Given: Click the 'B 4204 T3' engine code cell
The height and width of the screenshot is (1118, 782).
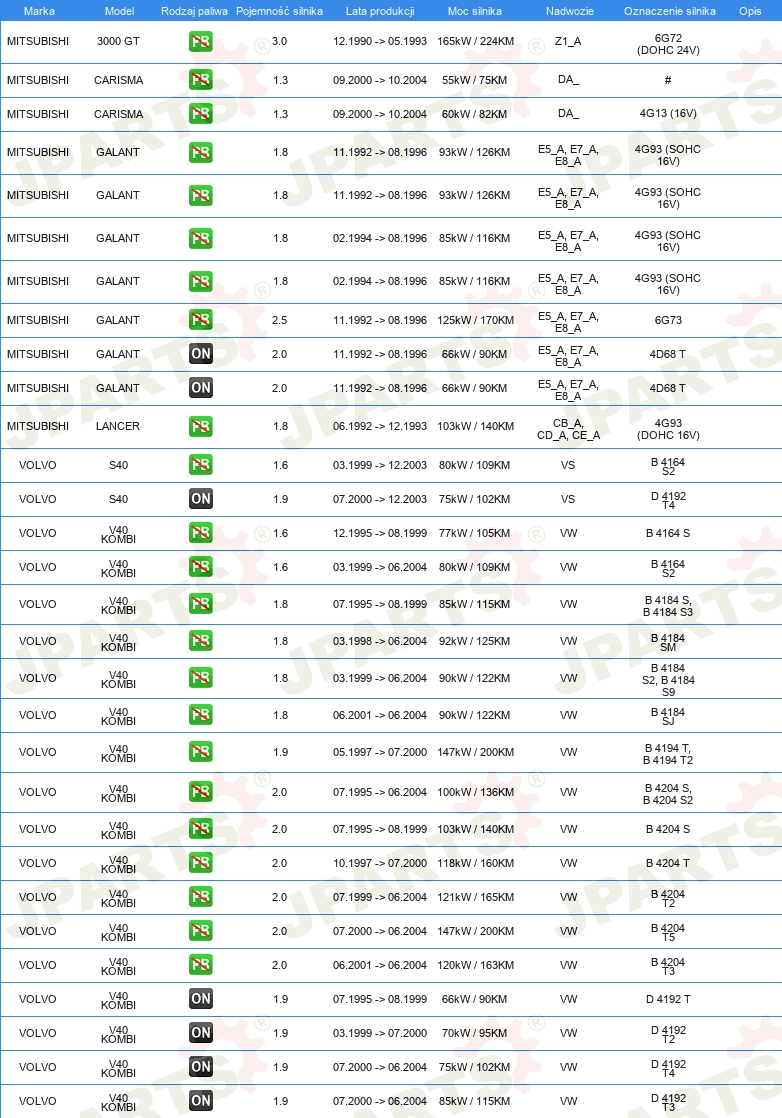Looking at the screenshot, I should click(668, 967).
